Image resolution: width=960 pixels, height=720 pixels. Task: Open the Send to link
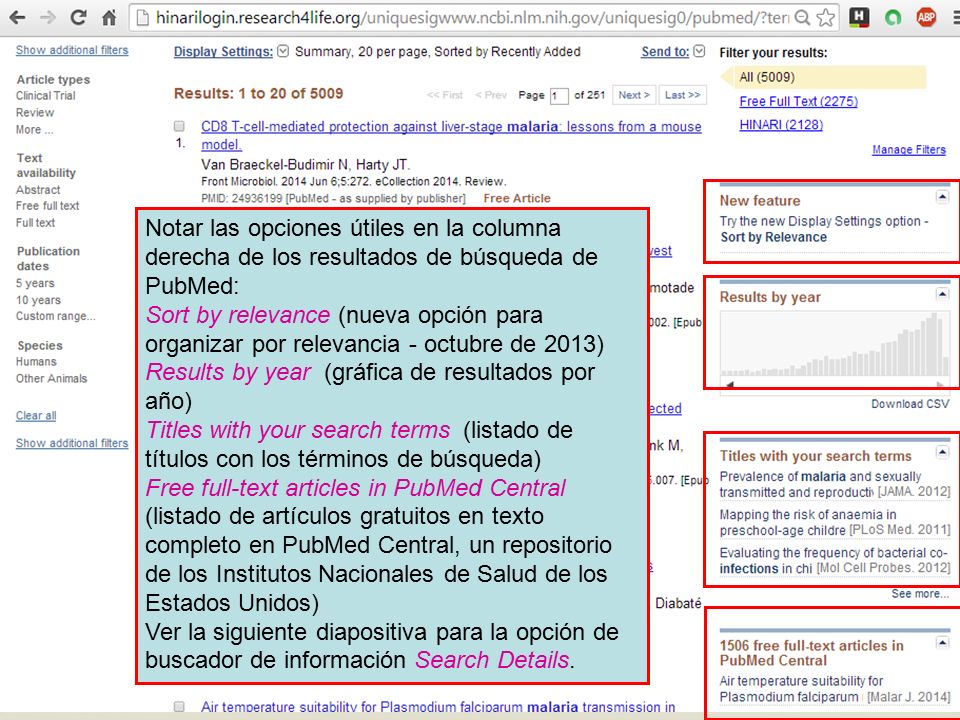[x=665, y=51]
